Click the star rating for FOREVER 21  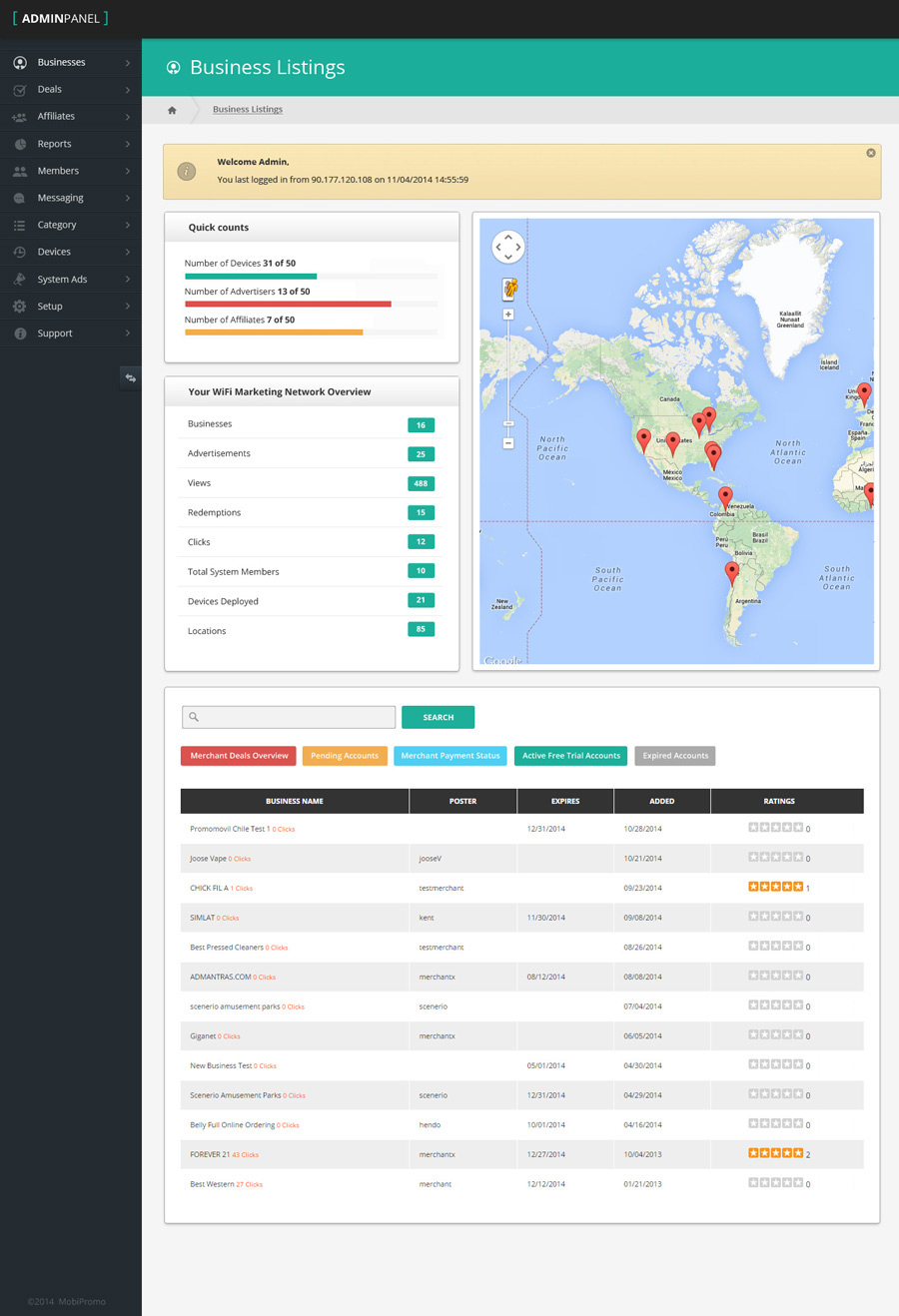(x=776, y=1153)
